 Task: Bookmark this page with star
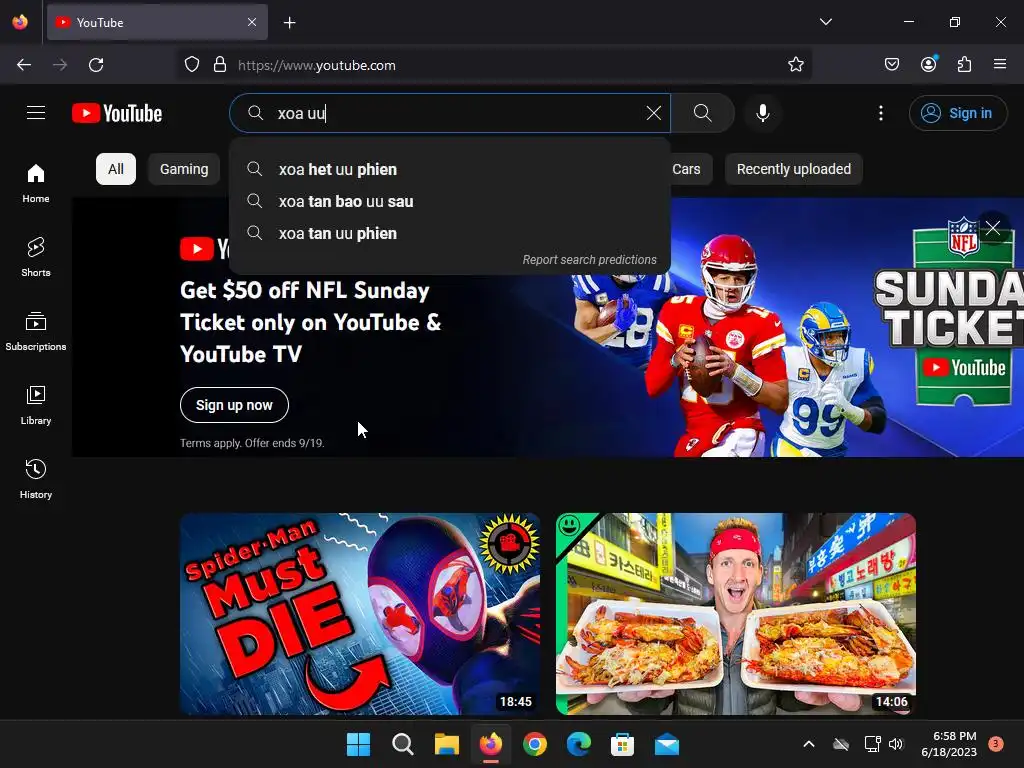[795, 65]
